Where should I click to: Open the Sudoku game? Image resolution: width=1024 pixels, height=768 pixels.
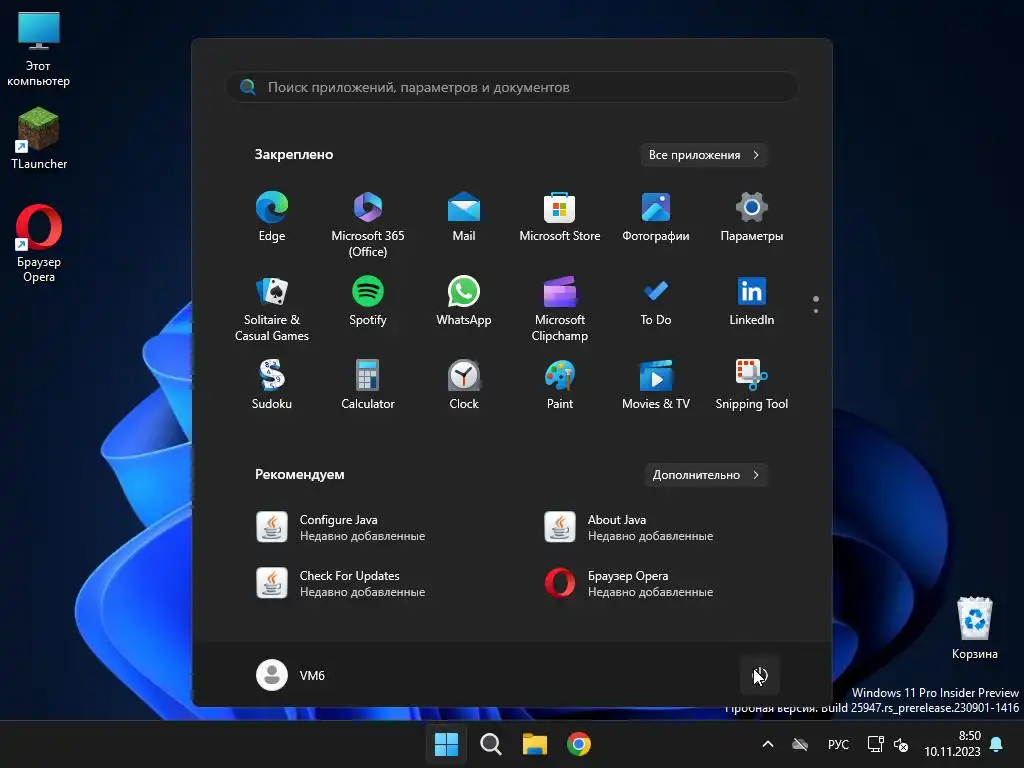click(x=272, y=385)
